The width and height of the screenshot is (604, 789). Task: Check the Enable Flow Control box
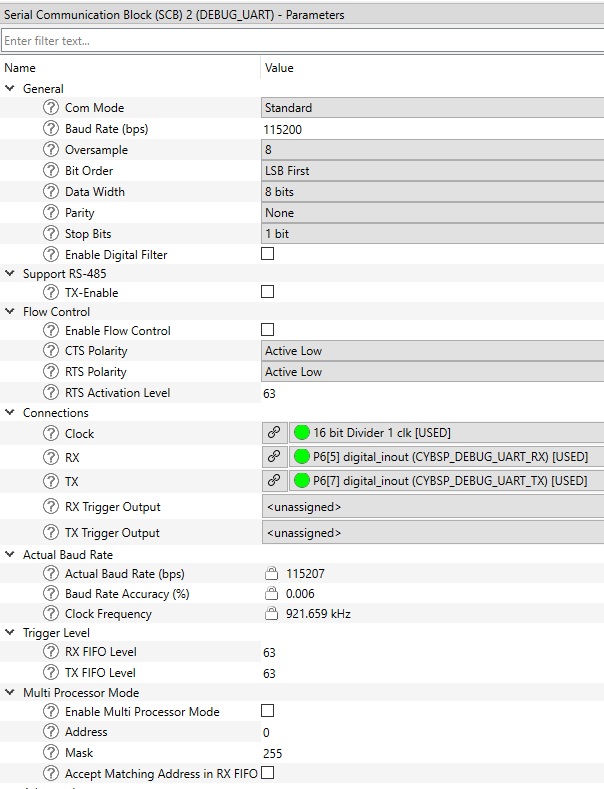point(267,330)
